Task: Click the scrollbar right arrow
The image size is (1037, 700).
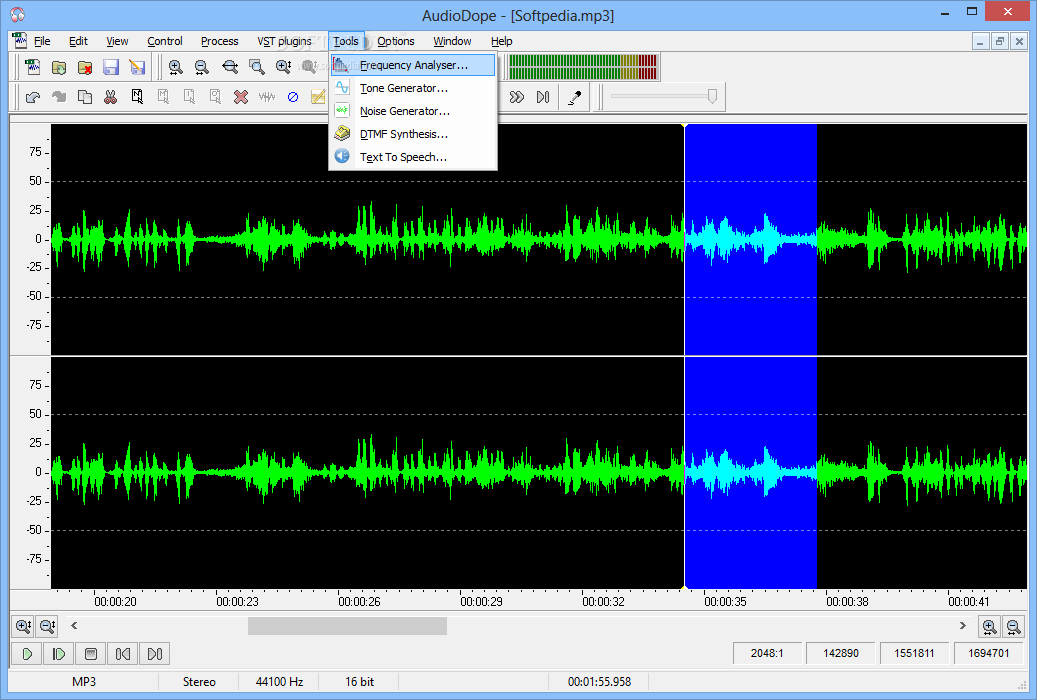Action: 963,626
